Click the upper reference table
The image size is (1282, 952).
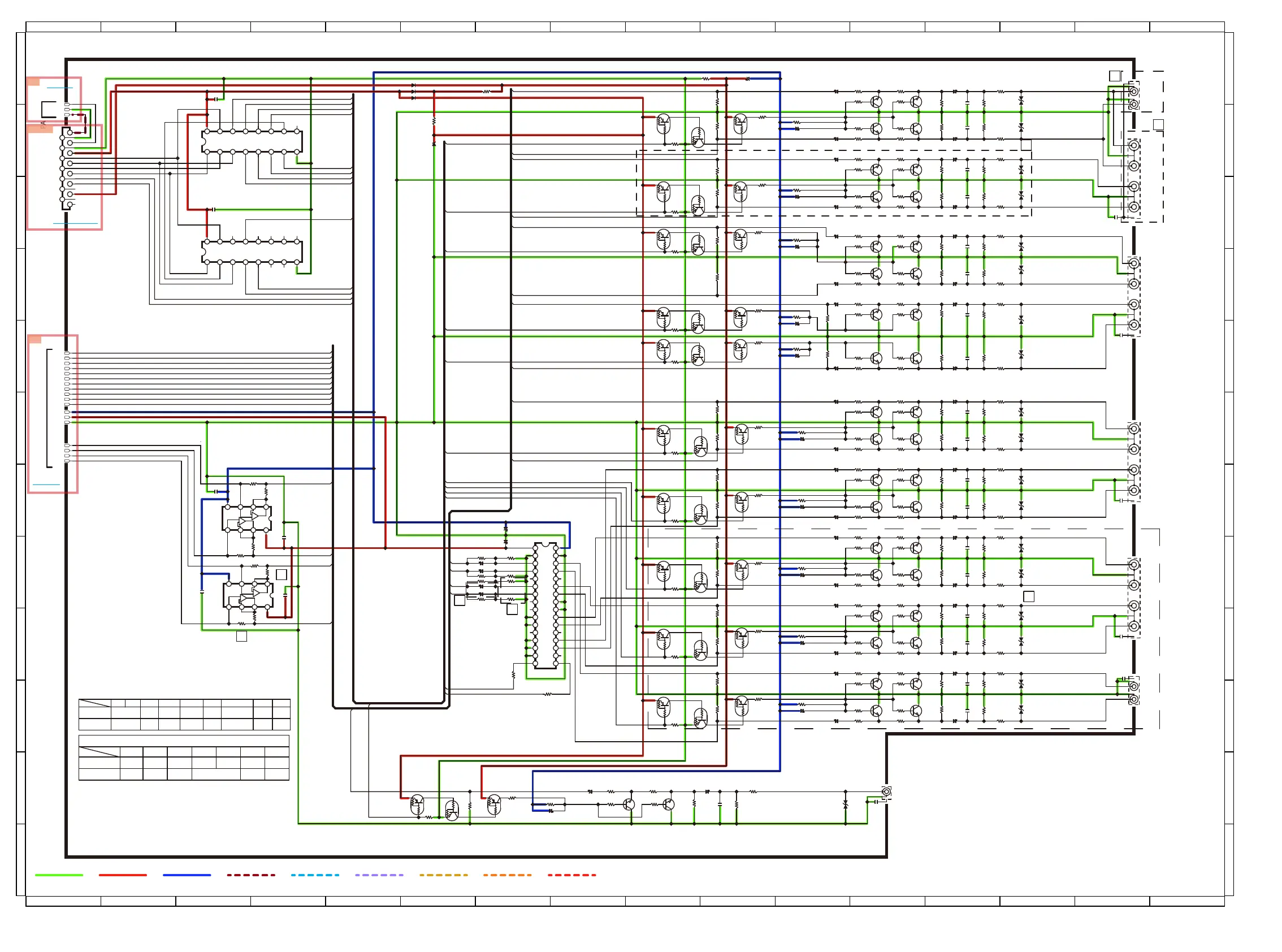click(x=184, y=715)
